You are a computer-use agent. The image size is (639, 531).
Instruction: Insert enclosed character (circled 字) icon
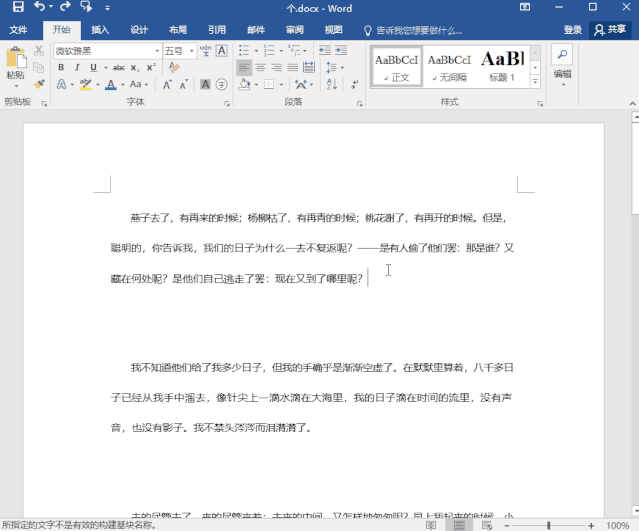tap(222, 84)
